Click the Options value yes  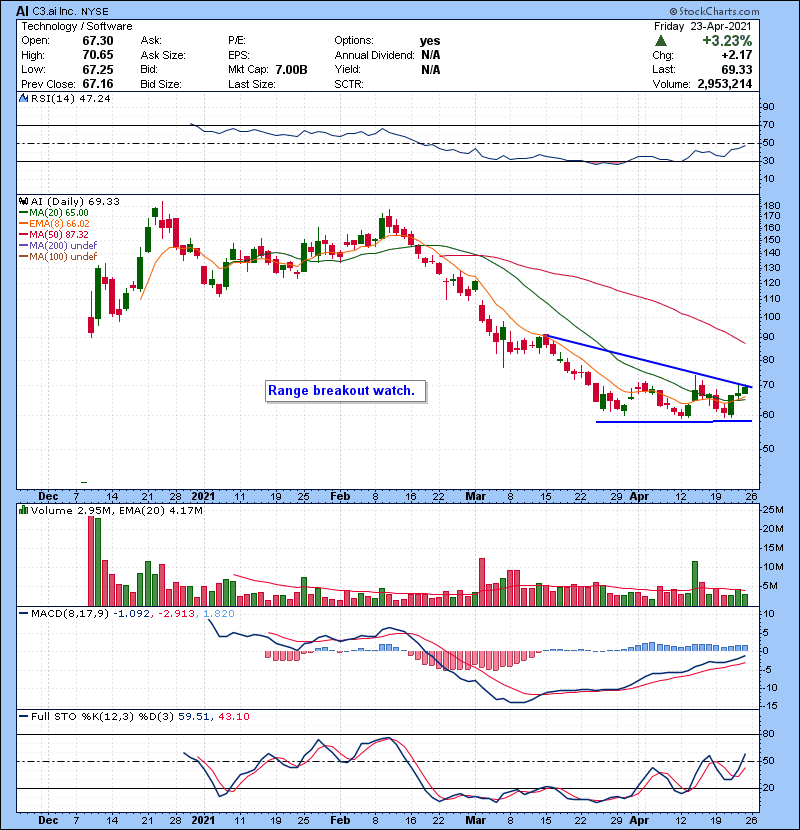pyautogui.click(x=430, y=41)
